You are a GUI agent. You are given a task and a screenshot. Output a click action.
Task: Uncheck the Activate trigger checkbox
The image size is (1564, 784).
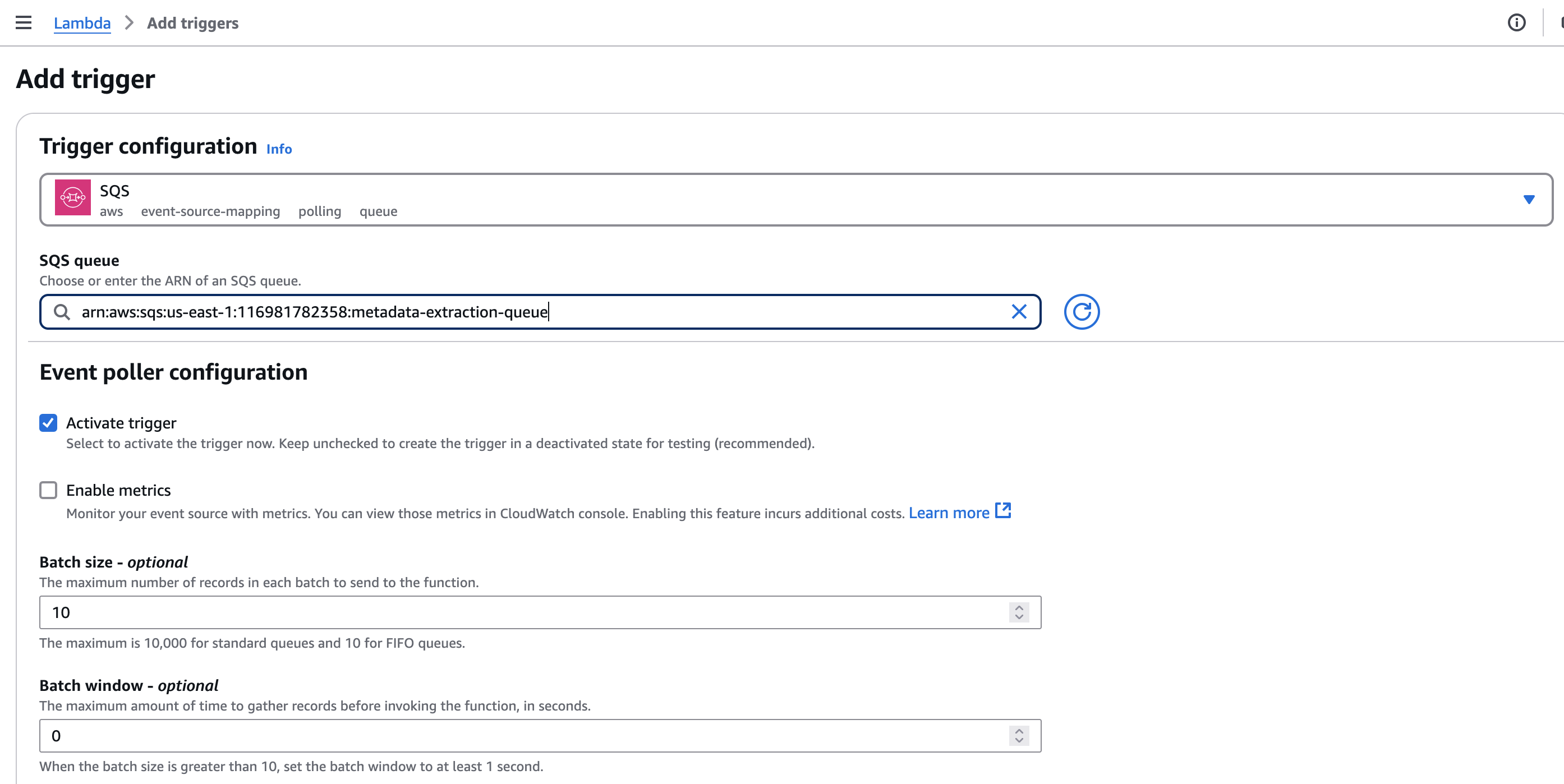[x=49, y=423]
